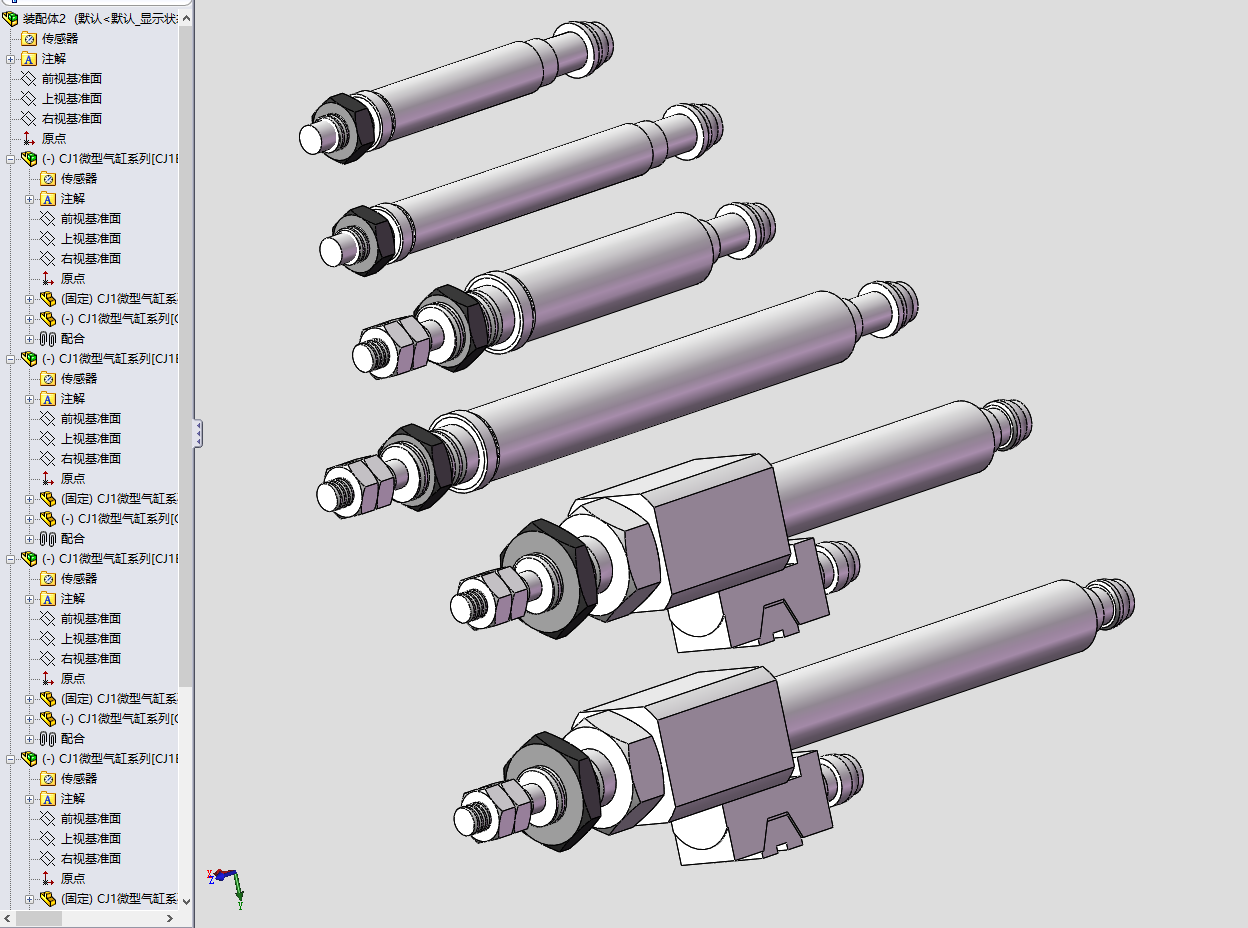
Task: Select (-) part icon inside first sub-assembly
Action: coord(47,318)
